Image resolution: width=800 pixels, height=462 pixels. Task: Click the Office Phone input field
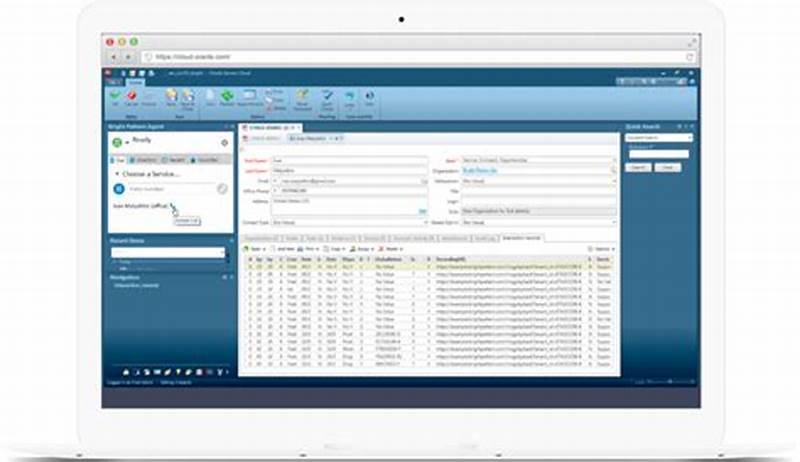[349, 191]
